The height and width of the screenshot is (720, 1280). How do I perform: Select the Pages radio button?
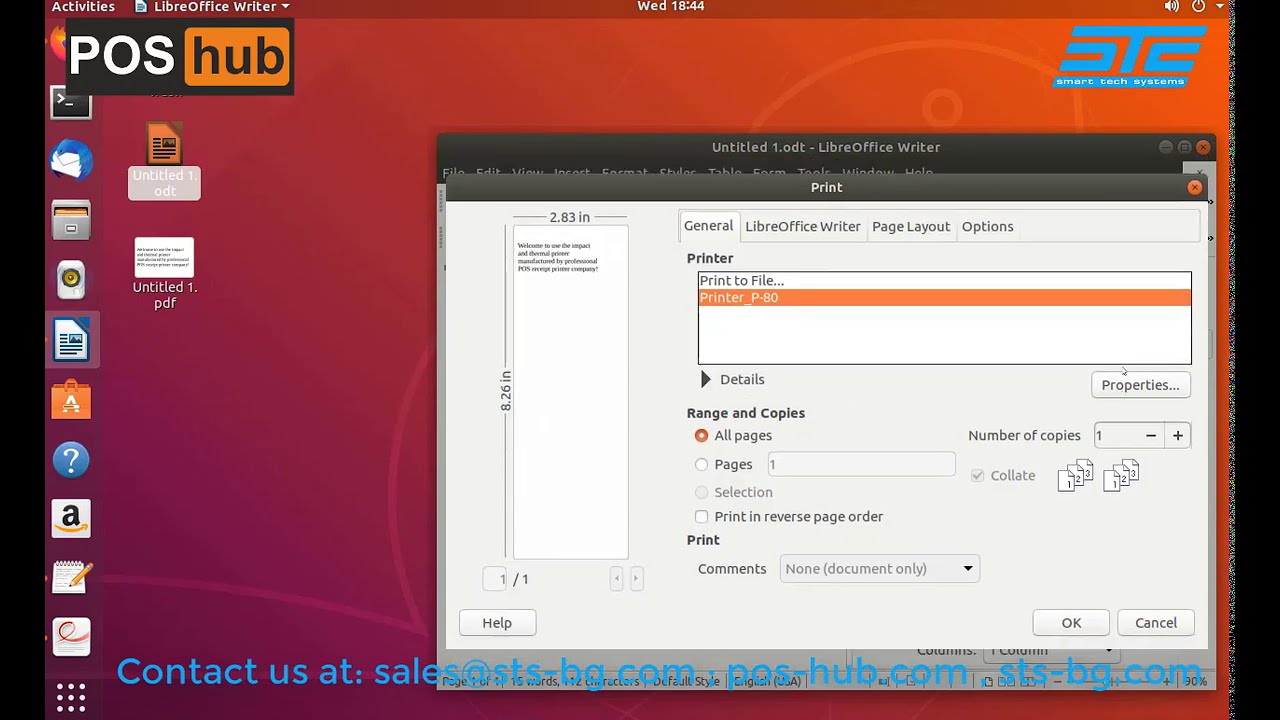pyautogui.click(x=701, y=465)
